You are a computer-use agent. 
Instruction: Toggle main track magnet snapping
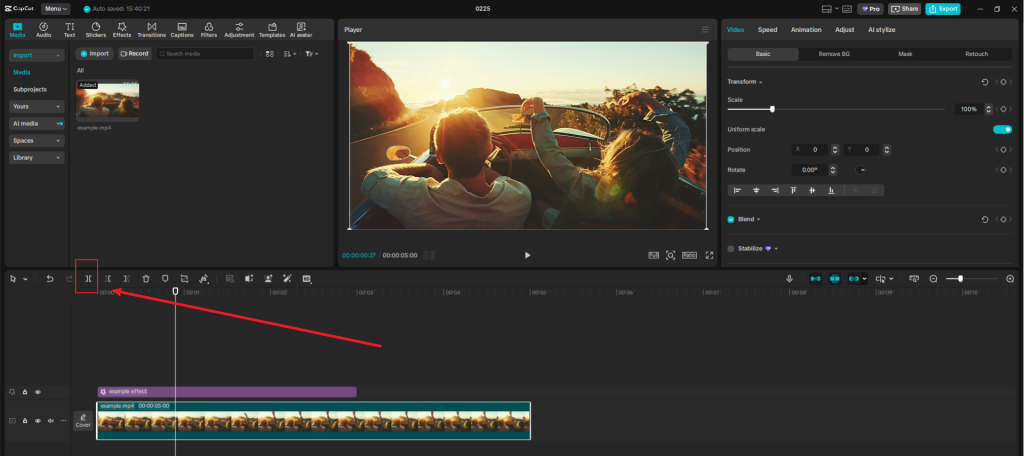(x=815, y=278)
